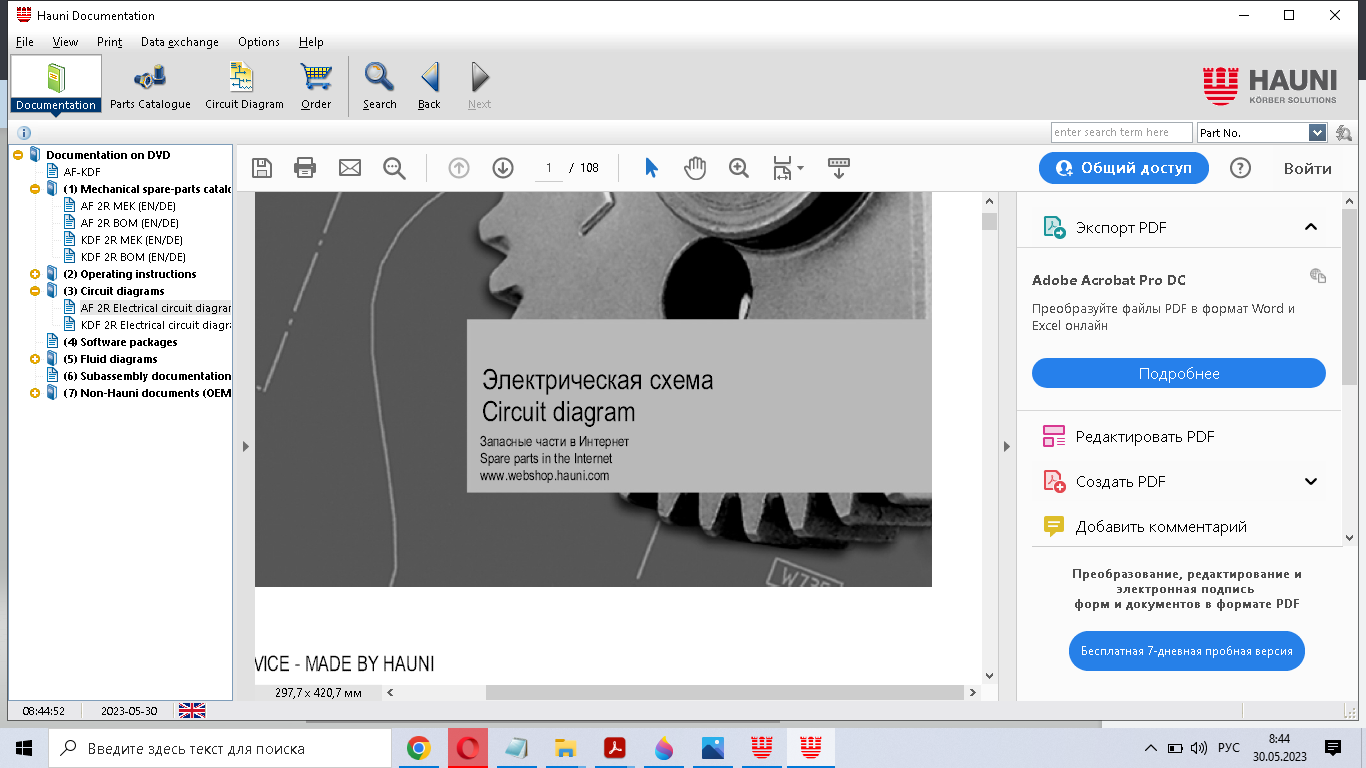Save a copy of the PDF
This screenshot has height=768, width=1366.
pyautogui.click(x=262, y=168)
